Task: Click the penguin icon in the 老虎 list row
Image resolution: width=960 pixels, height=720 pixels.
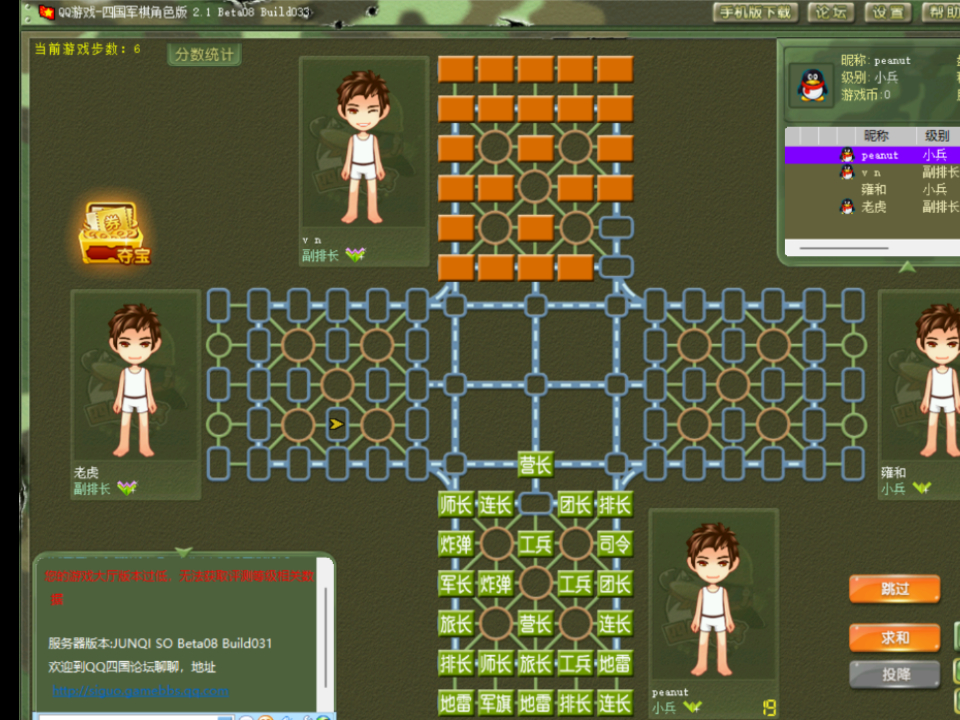Action: point(847,207)
